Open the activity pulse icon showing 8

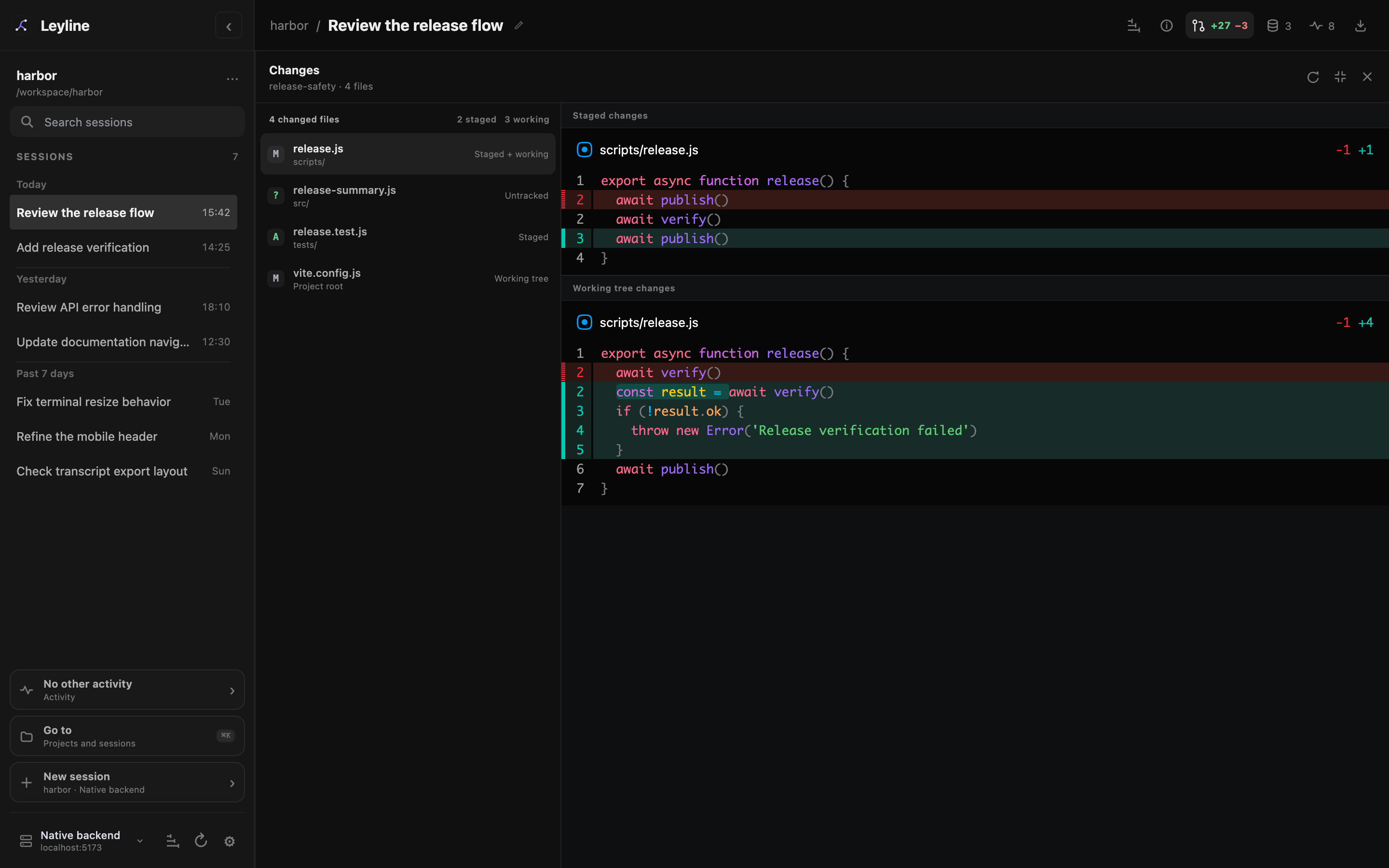pyautogui.click(x=1322, y=26)
